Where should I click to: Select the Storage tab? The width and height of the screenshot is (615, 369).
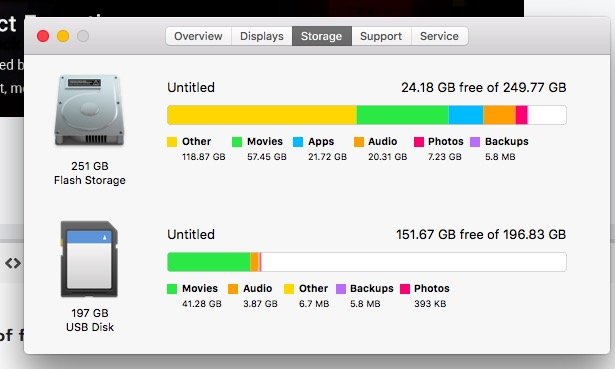(x=322, y=36)
